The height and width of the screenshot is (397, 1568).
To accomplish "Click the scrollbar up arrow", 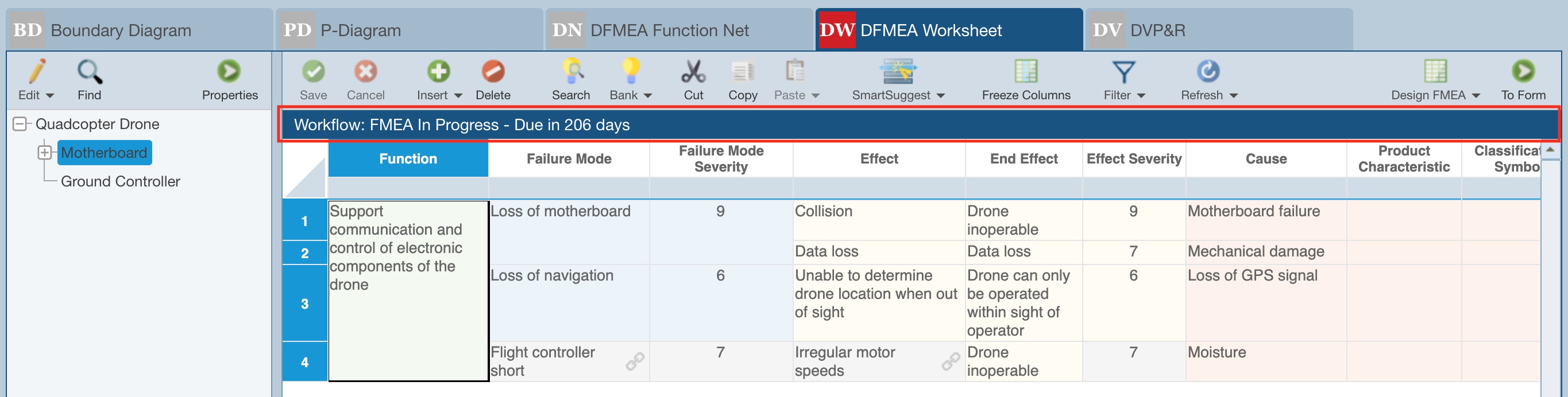I will pyautogui.click(x=1550, y=150).
